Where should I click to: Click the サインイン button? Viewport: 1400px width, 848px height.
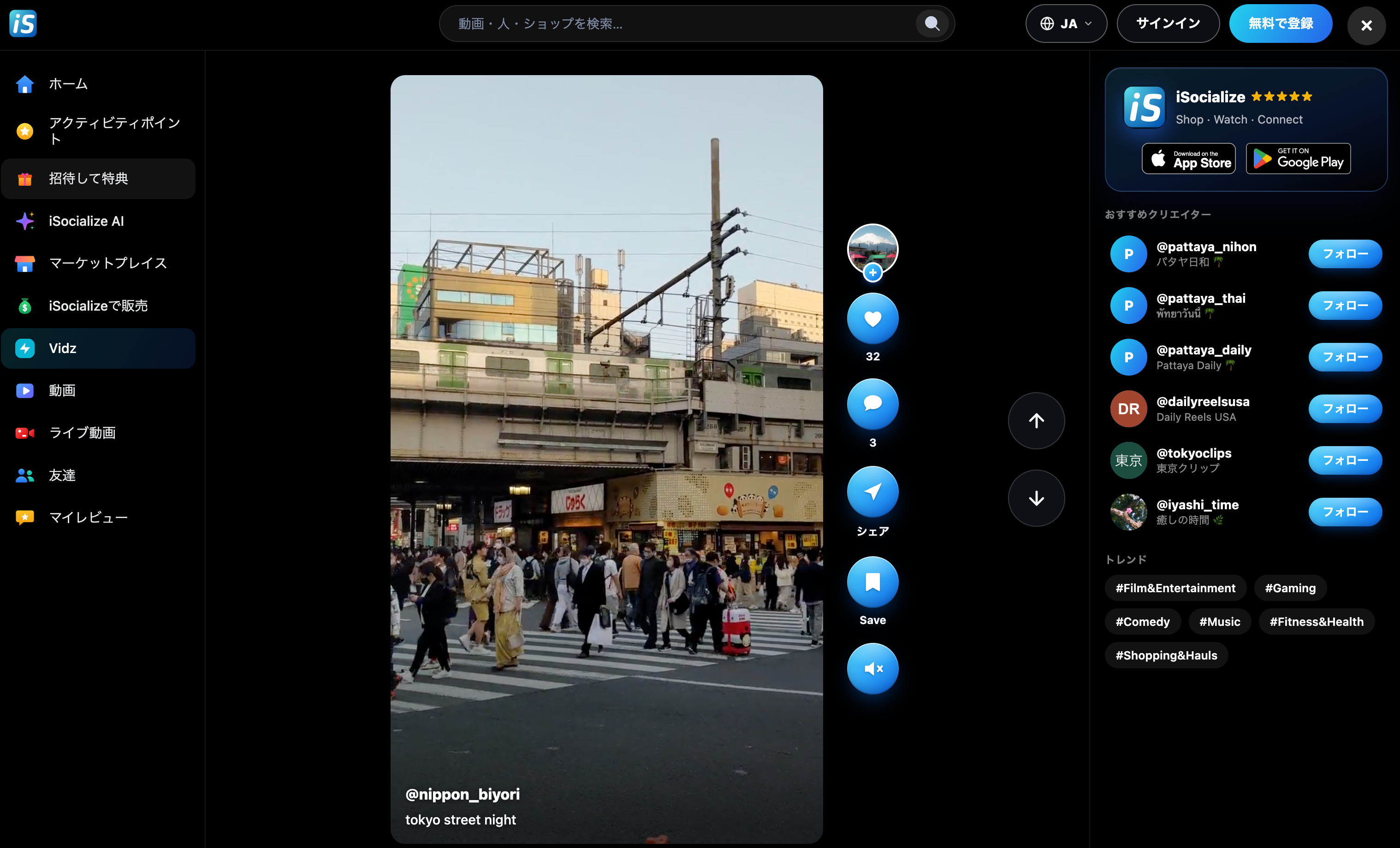click(x=1168, y=24)
